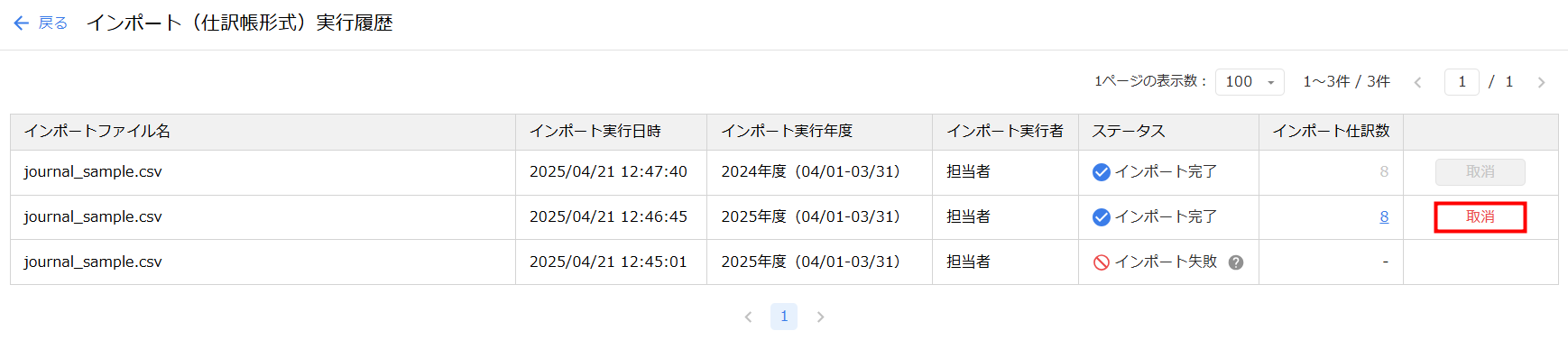Click the インポート実行日時 column header
Screen dimensions: 1568x340
tap(595, 132)
